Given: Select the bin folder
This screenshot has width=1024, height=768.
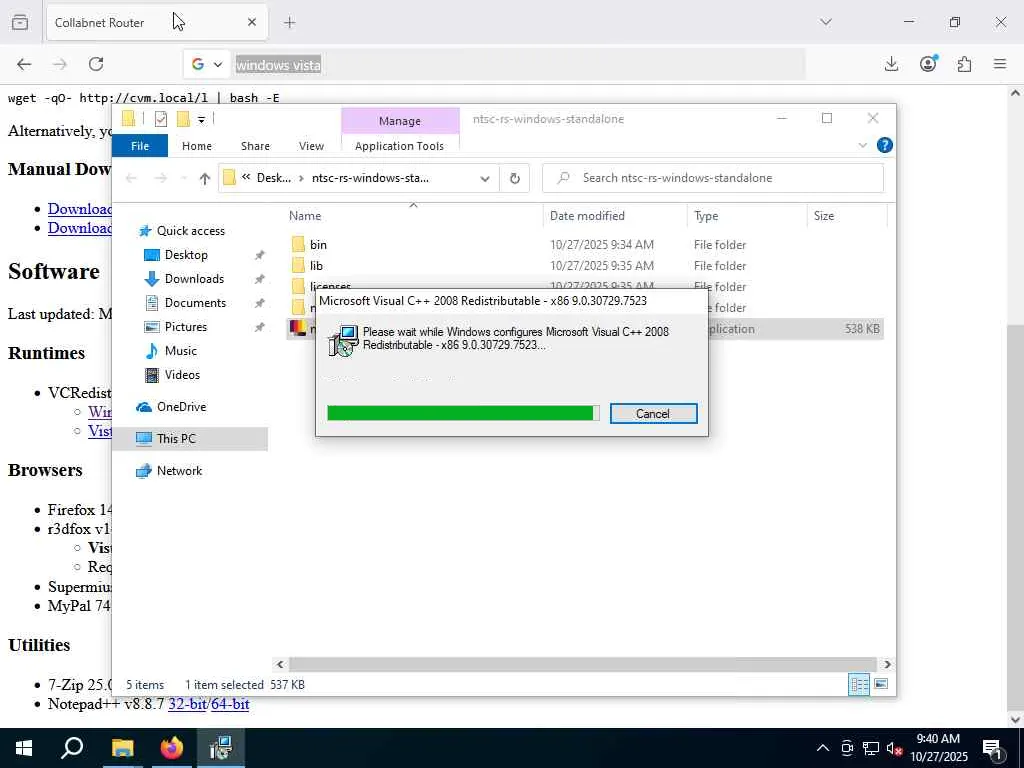Looking at the screenshot, I should [318, 244].
